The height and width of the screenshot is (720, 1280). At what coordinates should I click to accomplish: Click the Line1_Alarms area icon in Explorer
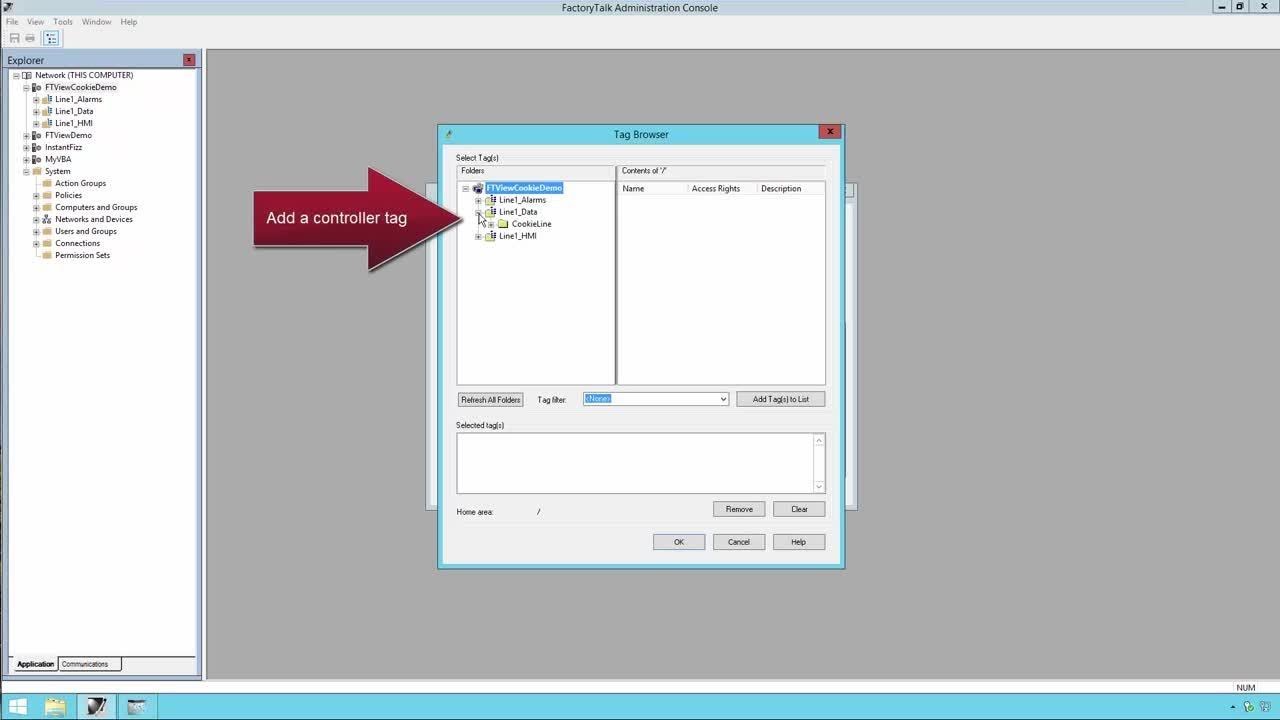(47, 99)
